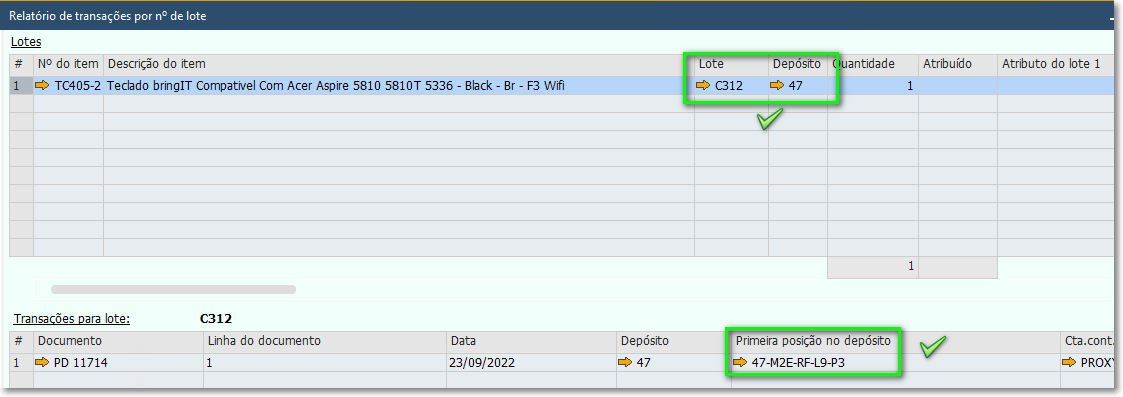
Task: Follow the link arrow next to PROXY account
Action: [x=1069, y=363]
